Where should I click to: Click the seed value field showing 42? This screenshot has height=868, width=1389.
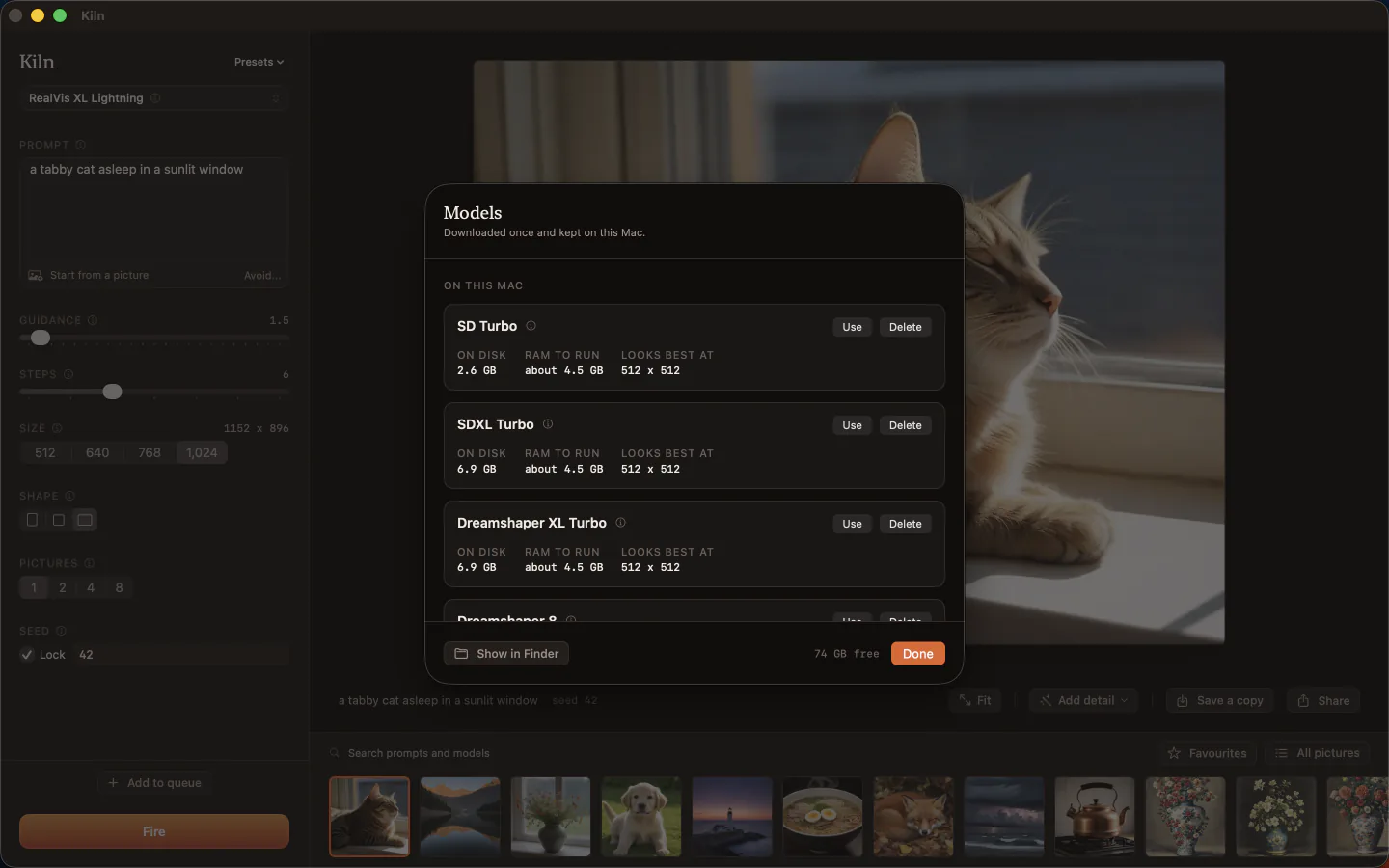[x=180, y=655]
